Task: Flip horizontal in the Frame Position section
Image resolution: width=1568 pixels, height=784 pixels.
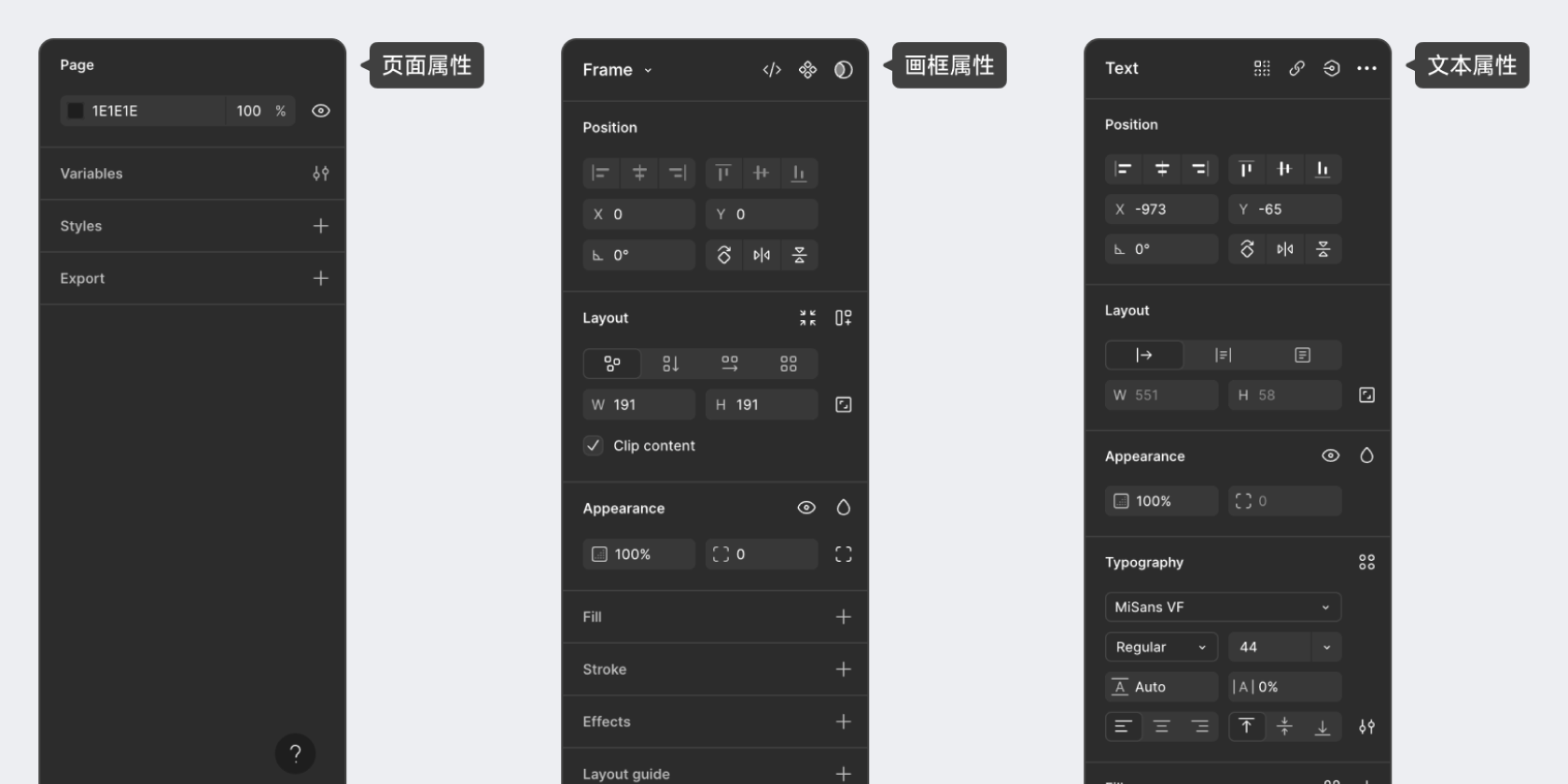Action: [762, 256]
